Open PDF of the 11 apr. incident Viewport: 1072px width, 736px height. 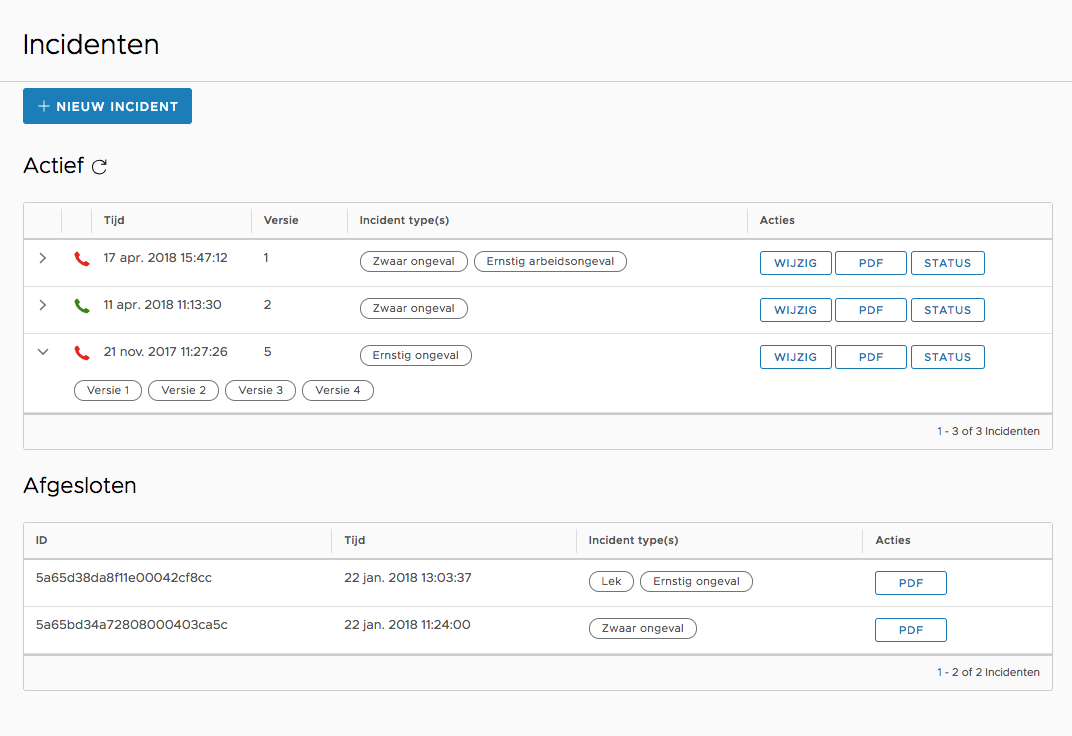[x=870, y=310]
